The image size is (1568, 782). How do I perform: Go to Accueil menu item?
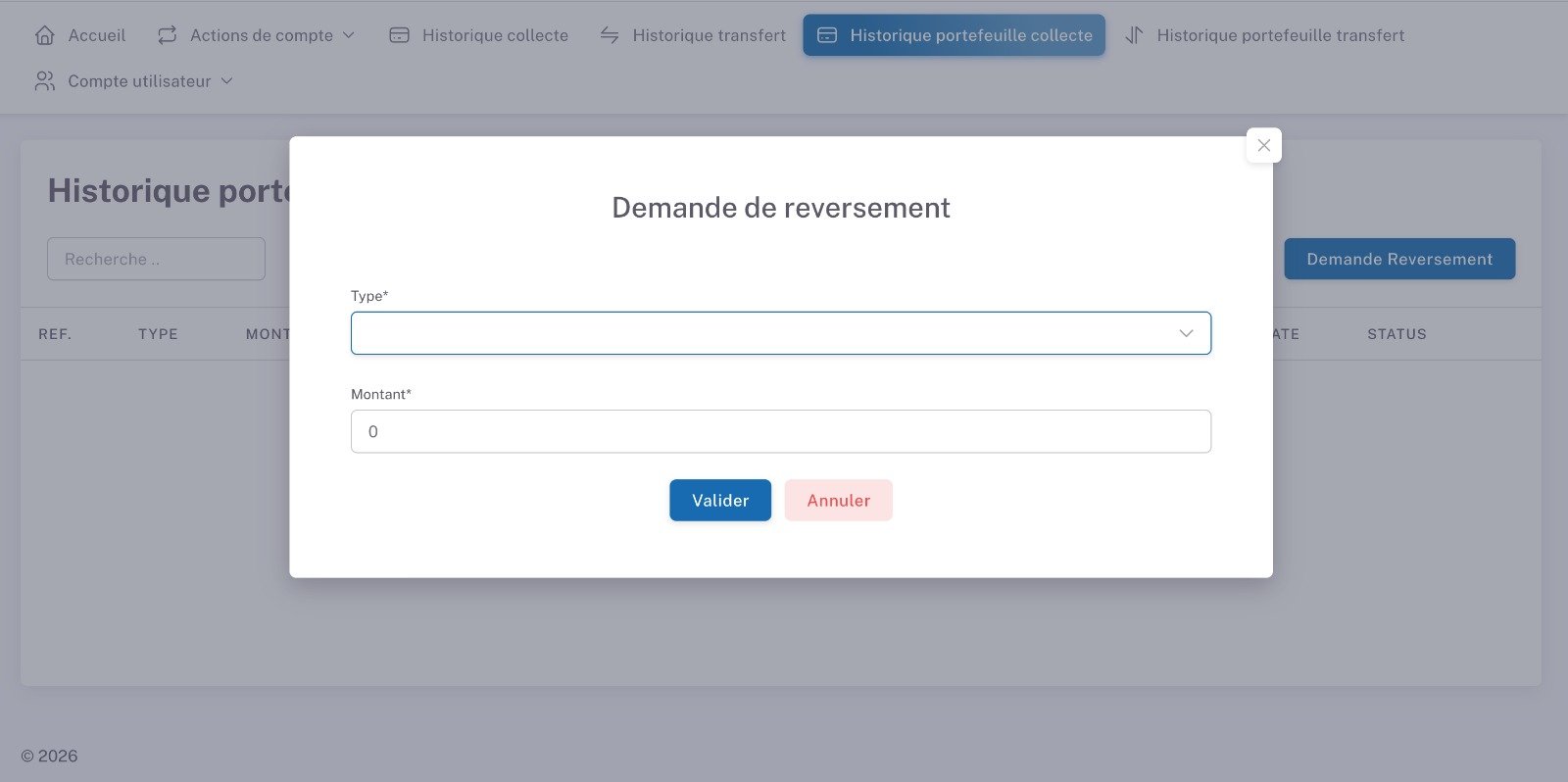click(x=80, y=35)
